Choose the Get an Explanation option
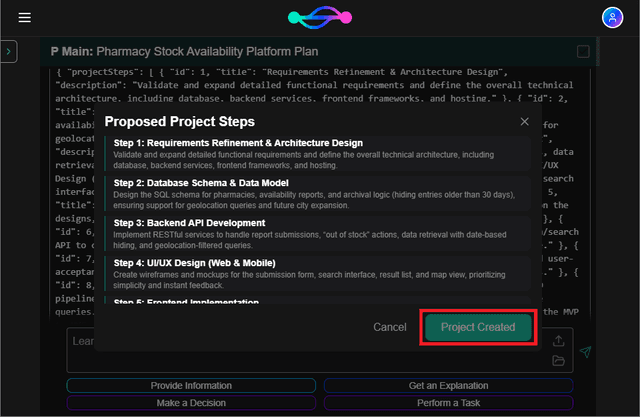 coord(448,385)
